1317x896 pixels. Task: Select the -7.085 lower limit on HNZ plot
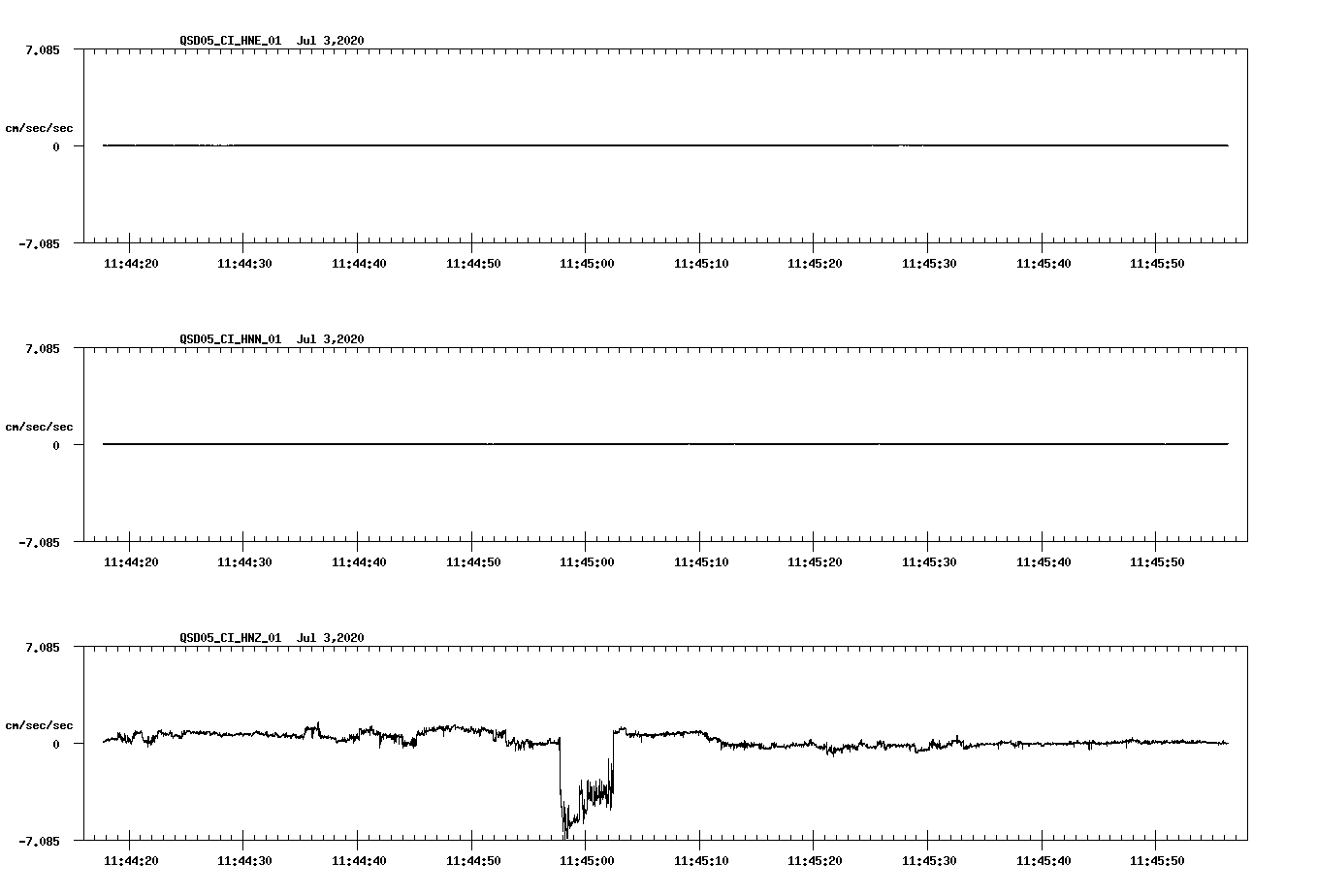(39, 842)
